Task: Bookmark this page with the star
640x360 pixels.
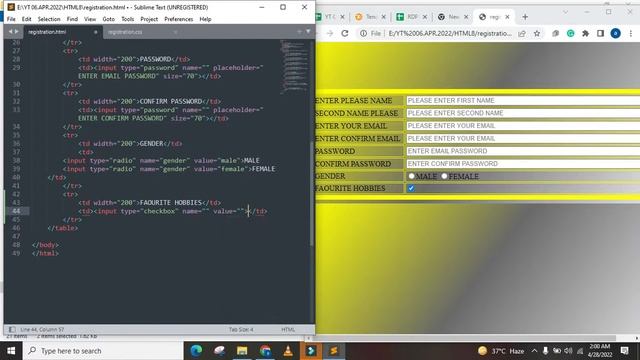Action: [537, 33]
